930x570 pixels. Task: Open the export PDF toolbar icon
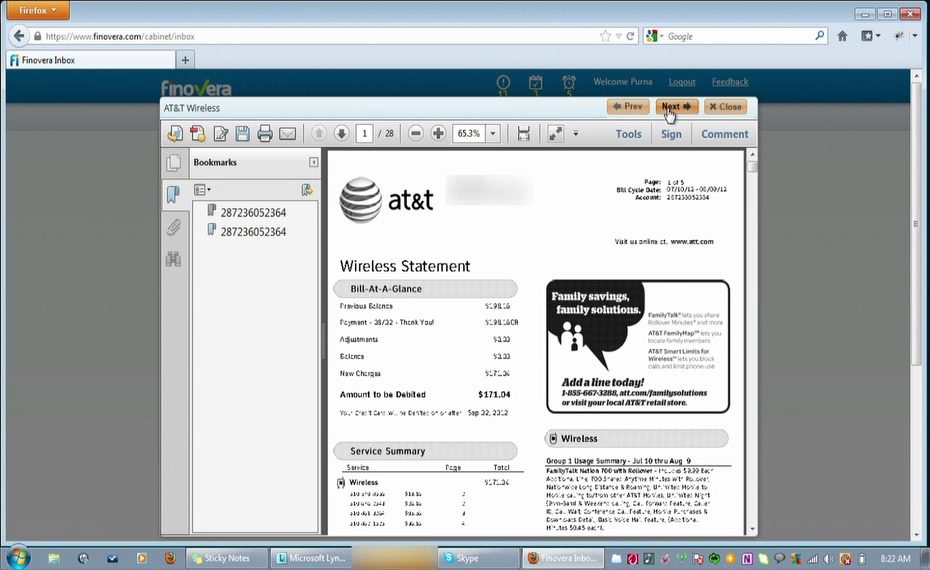[x=175, y=133]
